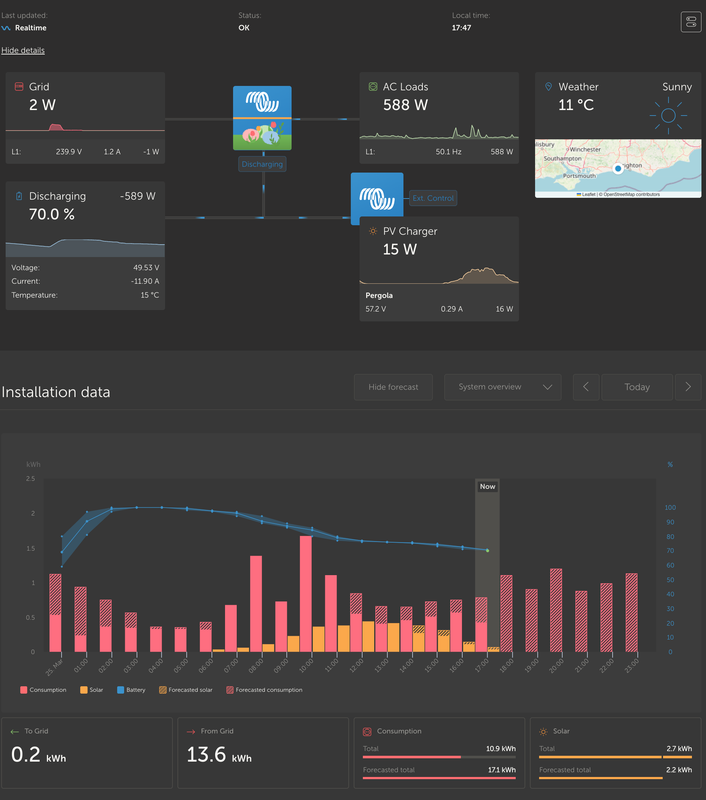Open the Leaflet attribution link
Screen dimensions: 706x800
[x=586, y=194]
